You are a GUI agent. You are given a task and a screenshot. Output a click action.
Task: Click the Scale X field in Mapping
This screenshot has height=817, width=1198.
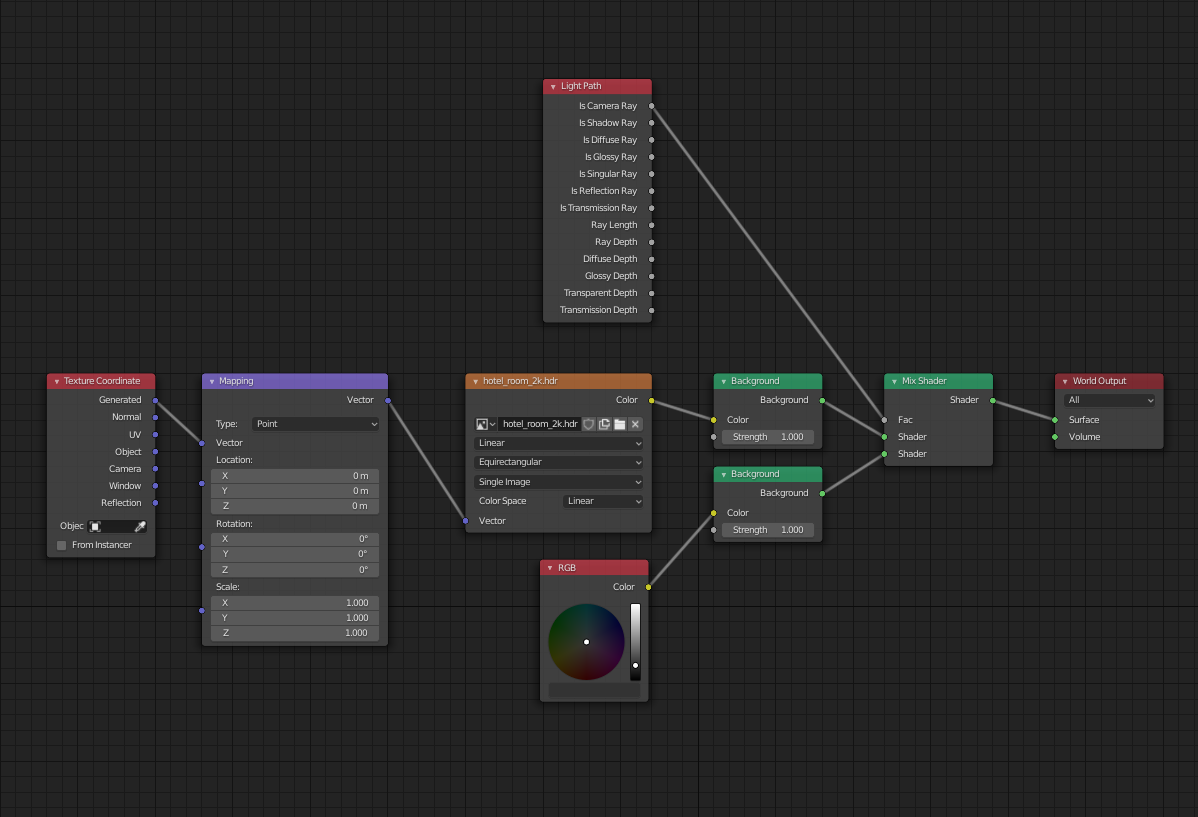pos(295,603)
